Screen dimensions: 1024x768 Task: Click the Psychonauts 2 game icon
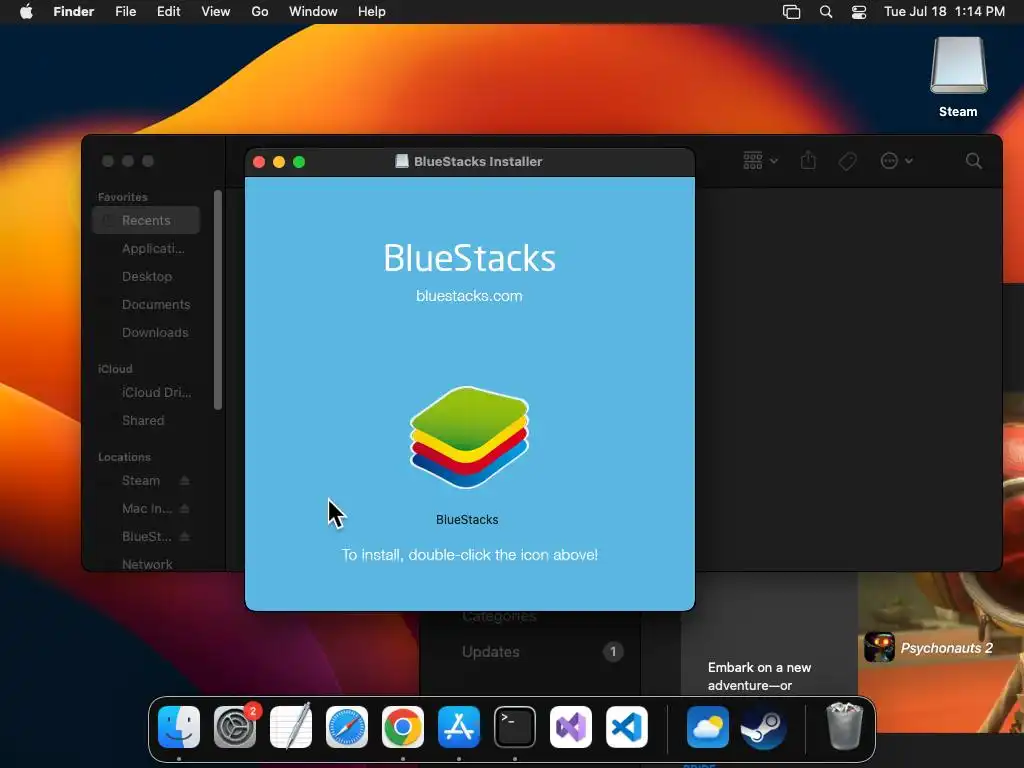pos(880,647)
